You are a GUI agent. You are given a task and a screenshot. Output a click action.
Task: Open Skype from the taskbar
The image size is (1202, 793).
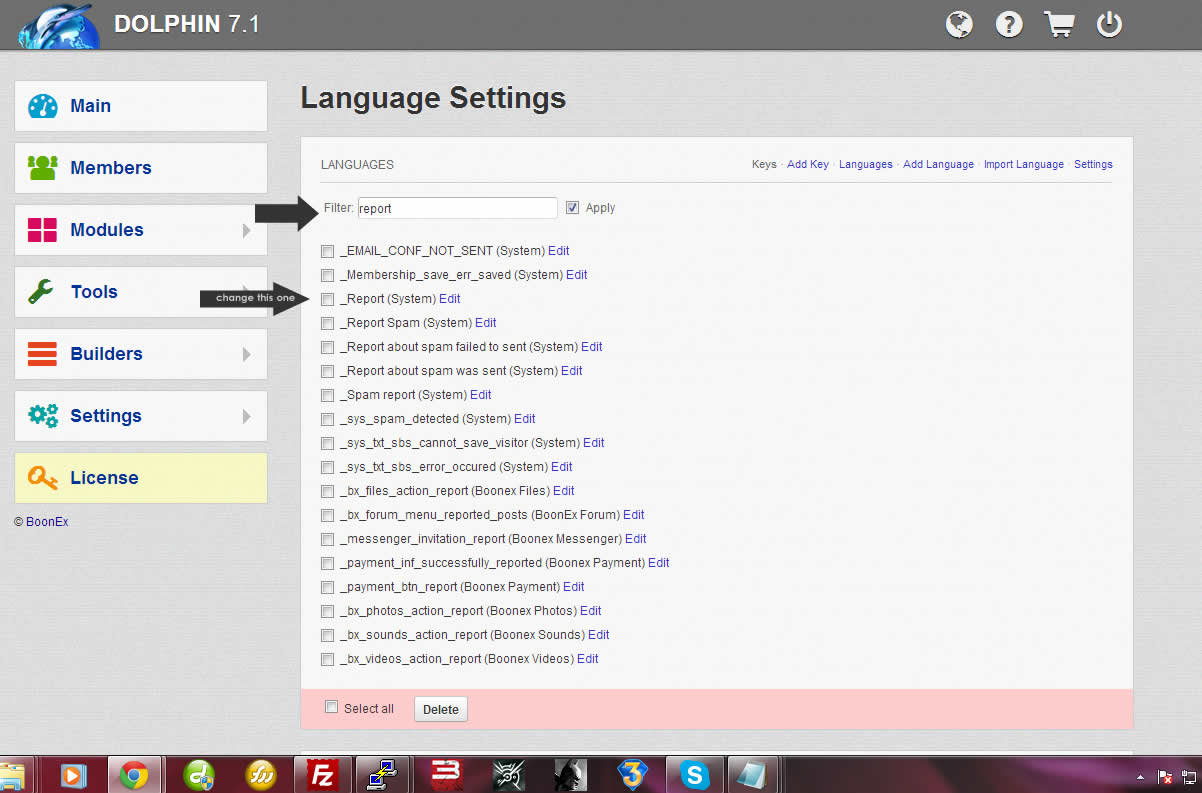pyautogui.click(x=694, y=774)
